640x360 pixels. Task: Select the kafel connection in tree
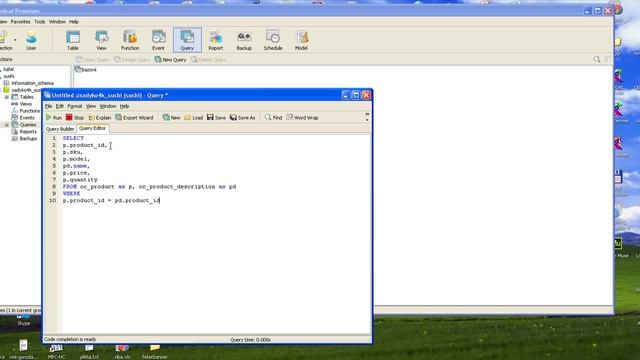(8, 69)
